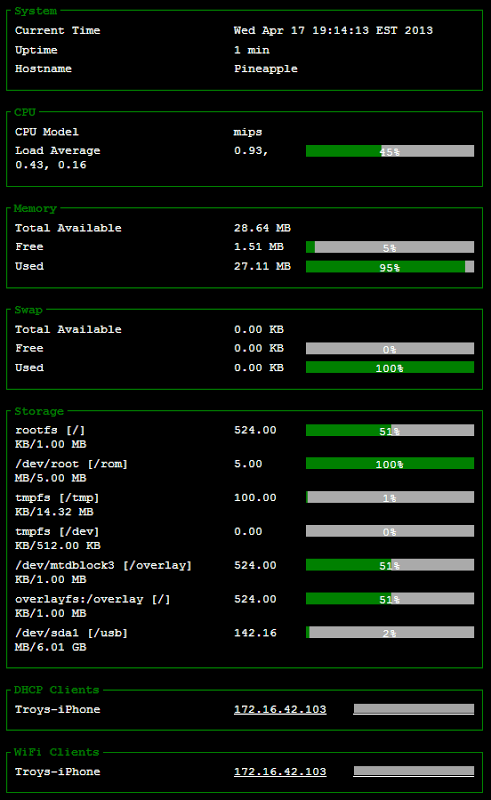Click the /dev/sda1 [/usb] 2% usage bar
This screenshot has height=800, width=491.
pyautogui.click(x=390, y=633)
